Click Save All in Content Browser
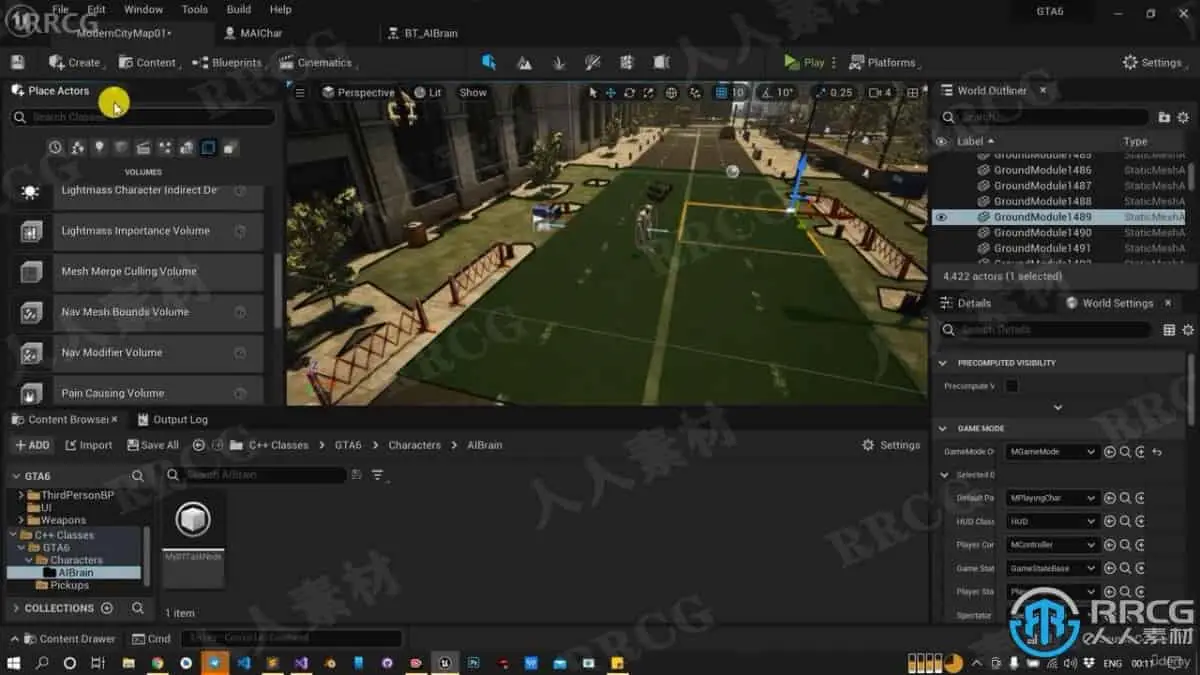 pyautogui.click(x=151, y=445)
